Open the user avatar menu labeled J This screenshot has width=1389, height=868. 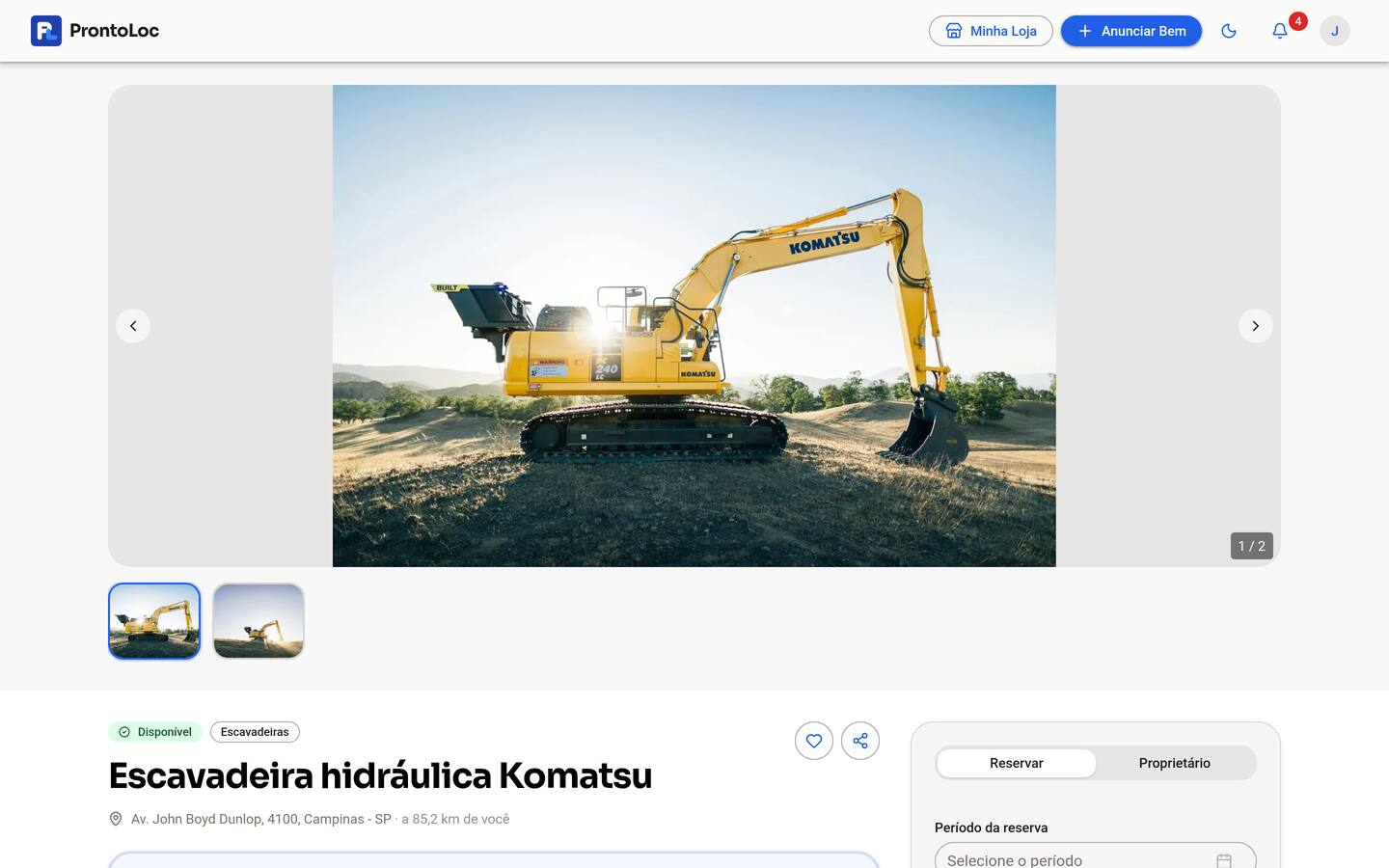(1335, 31)
